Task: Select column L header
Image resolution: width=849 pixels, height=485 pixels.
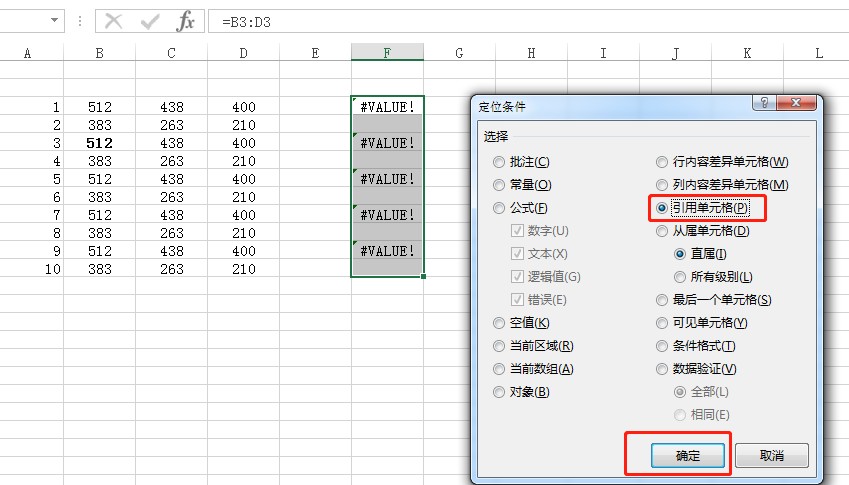Action: pyautogui.click(x=819, y=53)
